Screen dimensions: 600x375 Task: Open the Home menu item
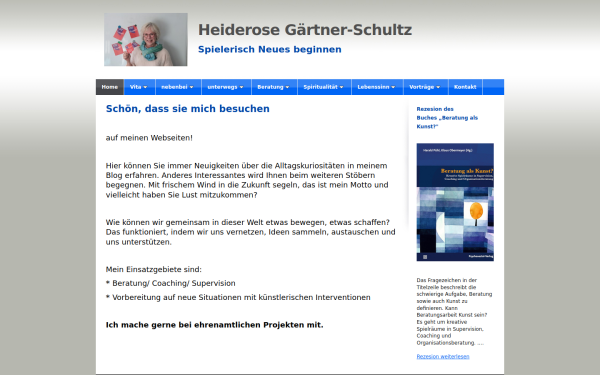point(110,87)
